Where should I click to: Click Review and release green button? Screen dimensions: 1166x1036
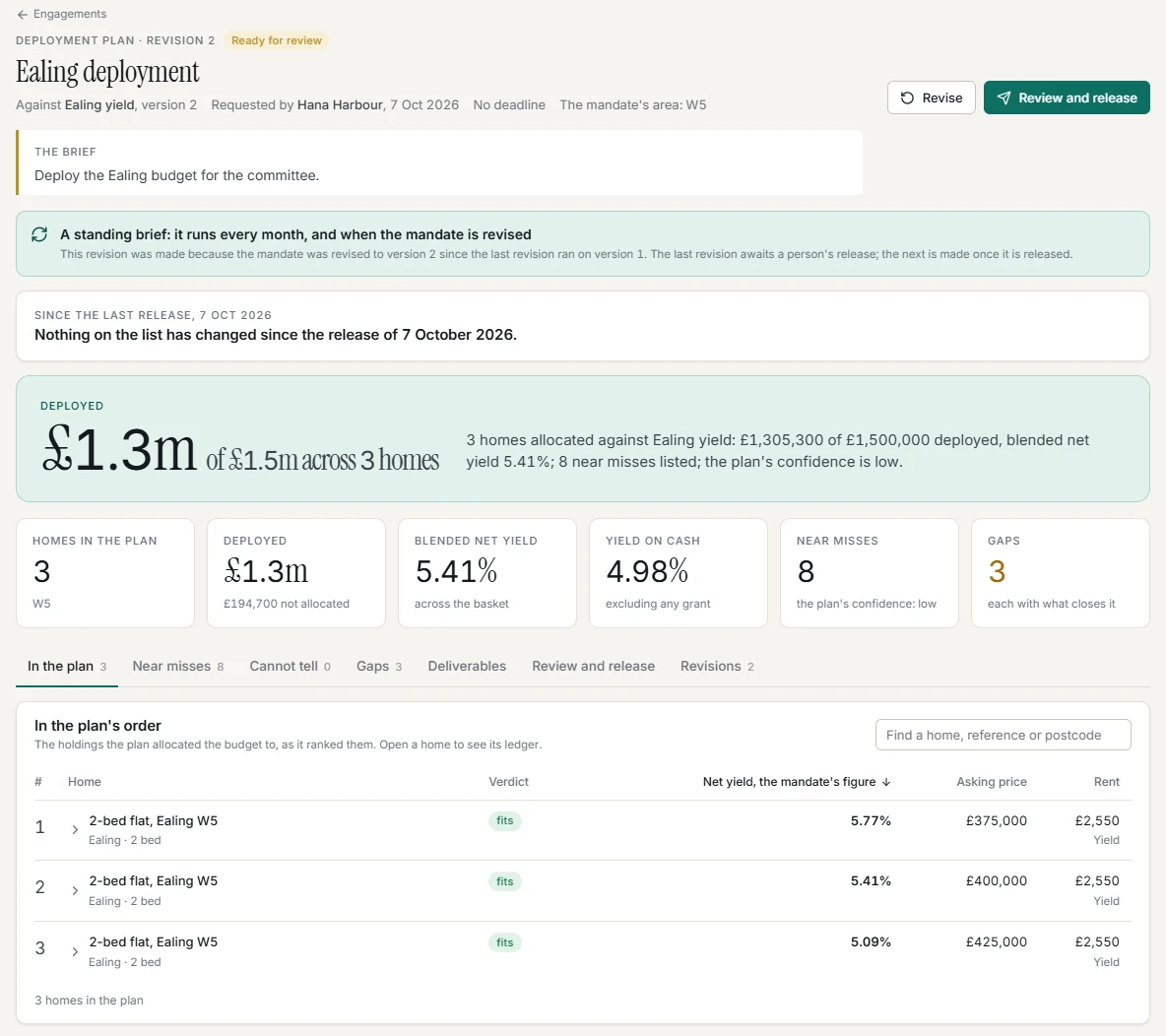click(x=1067, y=97)
